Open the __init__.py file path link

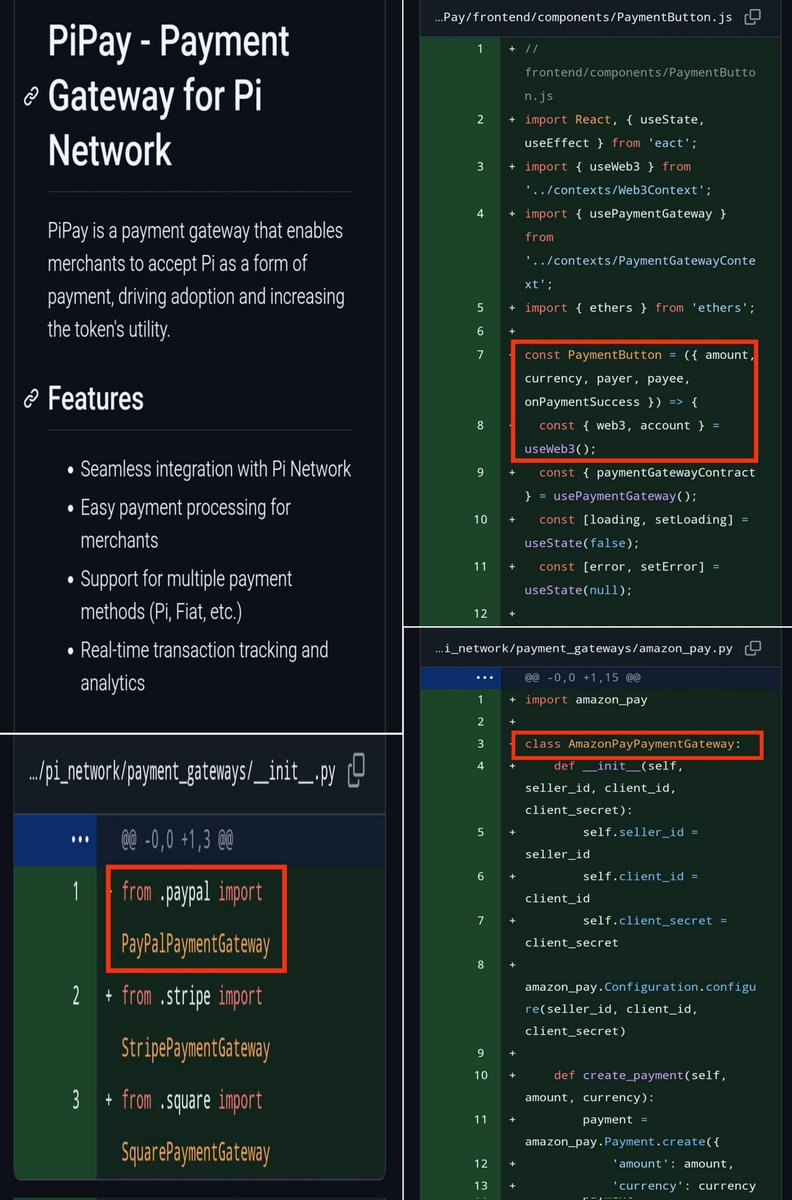point(184,772)
